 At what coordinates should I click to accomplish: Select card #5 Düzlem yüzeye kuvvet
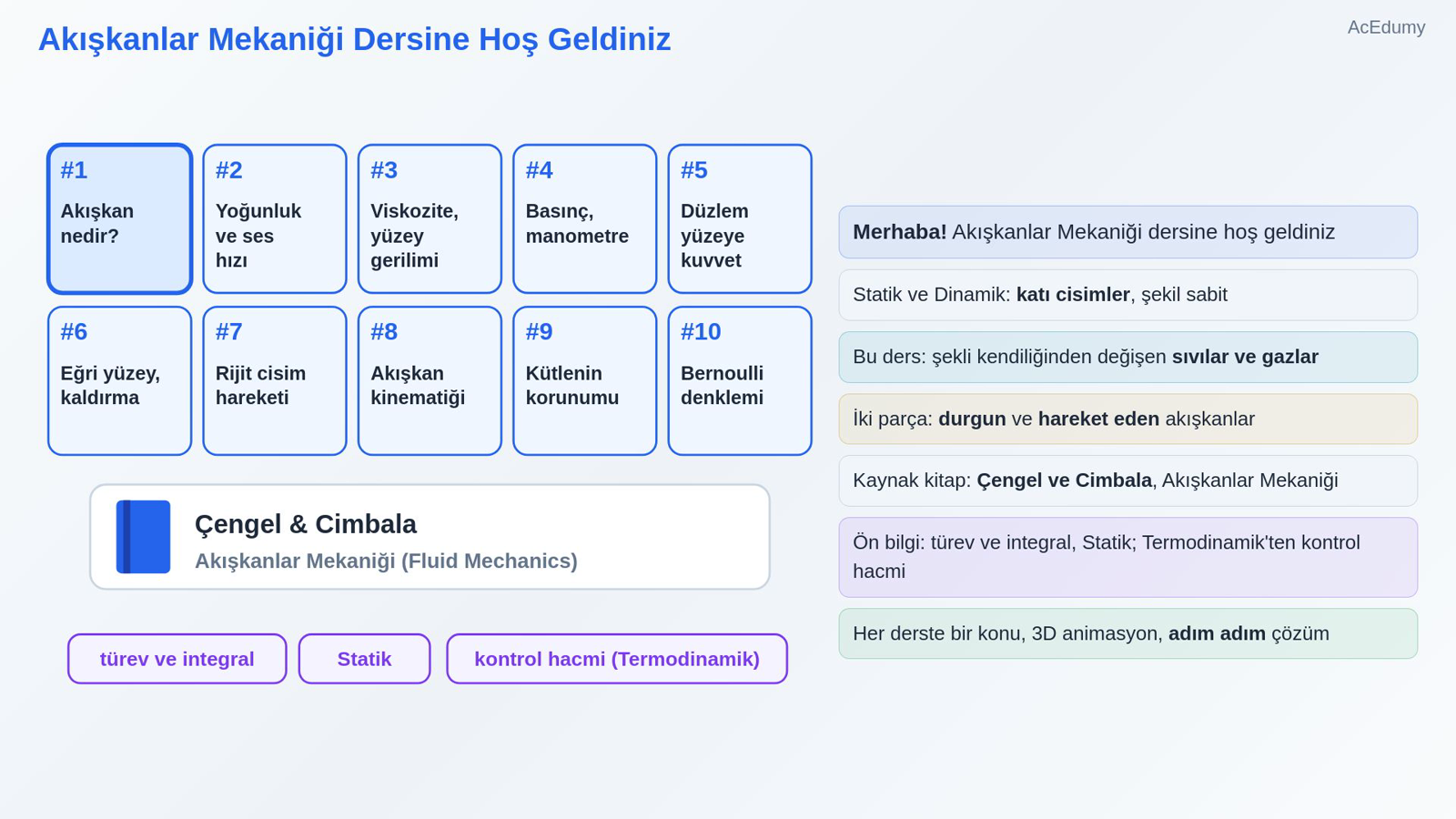[x=740, y=219]
